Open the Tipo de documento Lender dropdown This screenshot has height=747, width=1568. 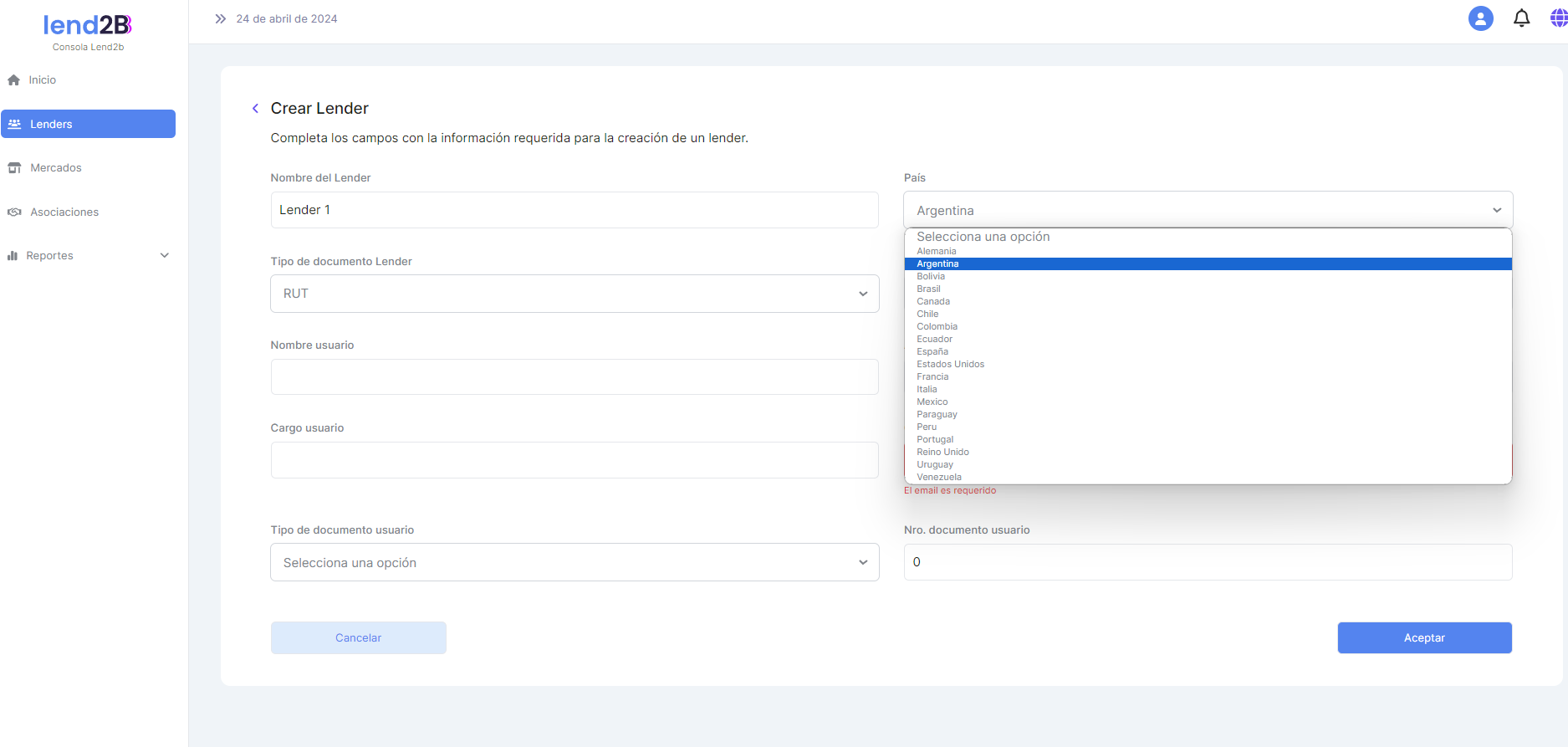click(x=575, y=294)
